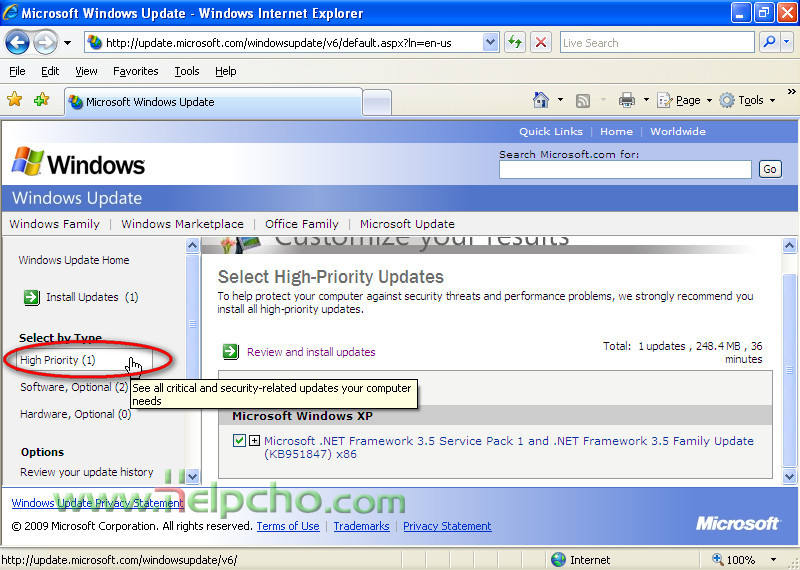Click the Refresh page icon
This screenshot has width=800, height=570.
click(x=514, y=42)
